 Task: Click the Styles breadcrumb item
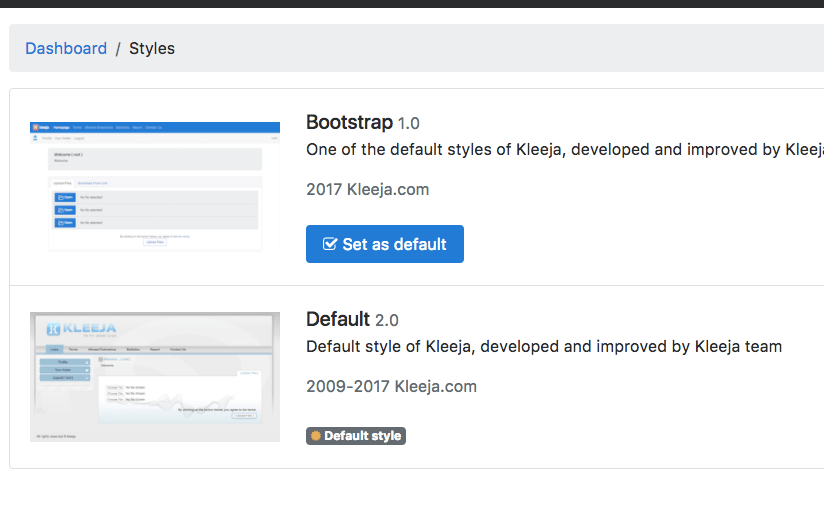click(x=152, y=48)
